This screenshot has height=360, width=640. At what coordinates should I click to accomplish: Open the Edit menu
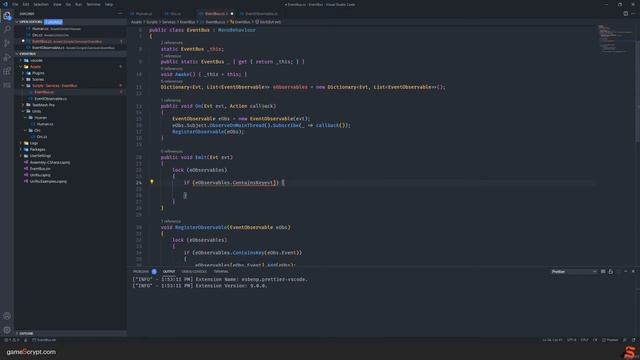(26, 4)
